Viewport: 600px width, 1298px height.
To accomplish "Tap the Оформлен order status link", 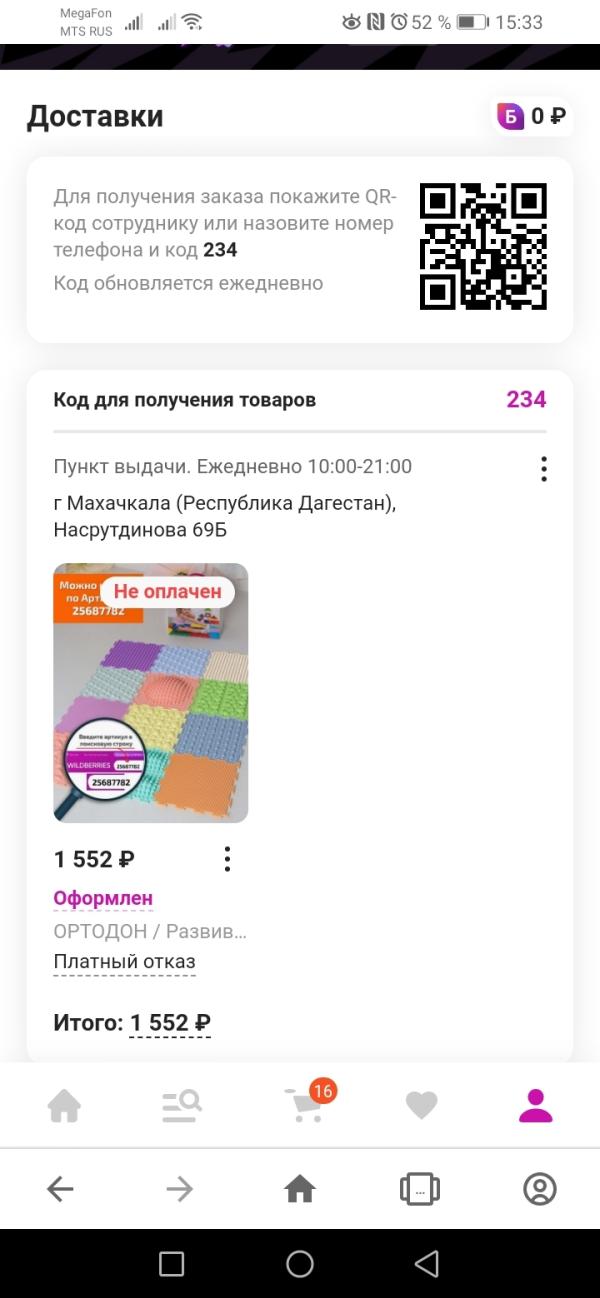I will [x=103, y=898].
